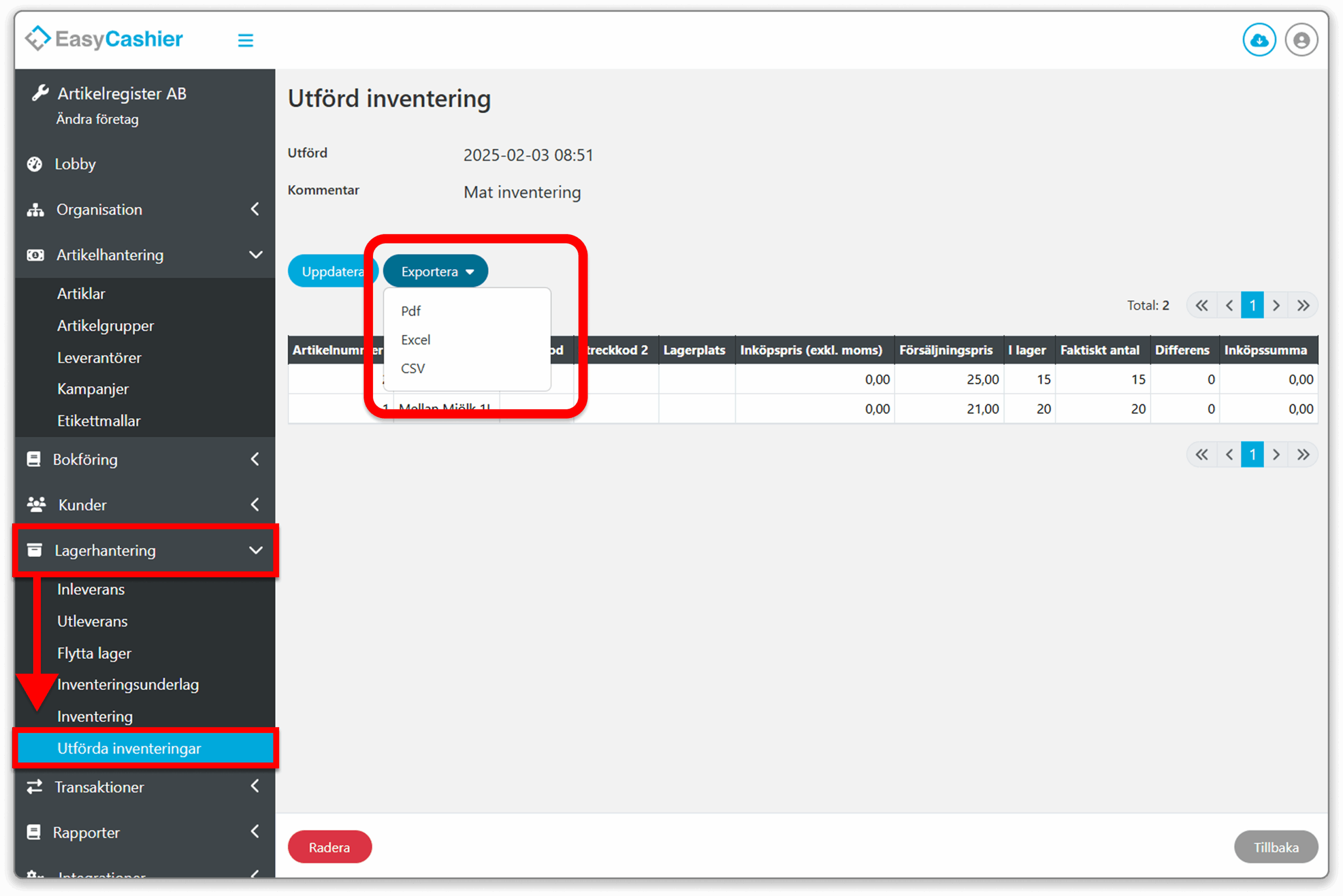The height and width of the screenshot is (896, 1343).
Task: Open Flytta lager in the sidebar
Action: pyautogui.click(x=94, y=653)
